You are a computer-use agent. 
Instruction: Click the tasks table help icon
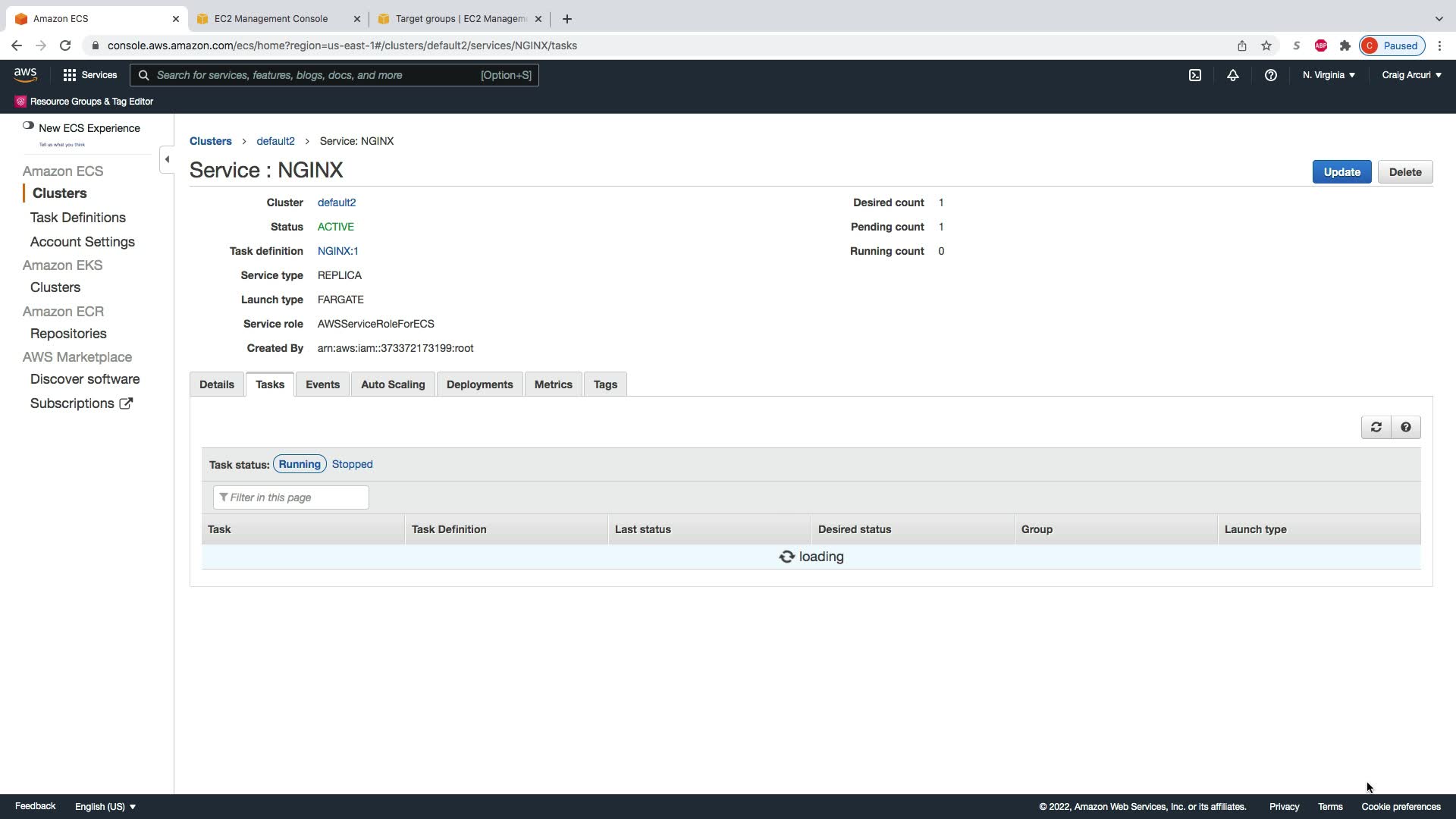(1405, 427)
